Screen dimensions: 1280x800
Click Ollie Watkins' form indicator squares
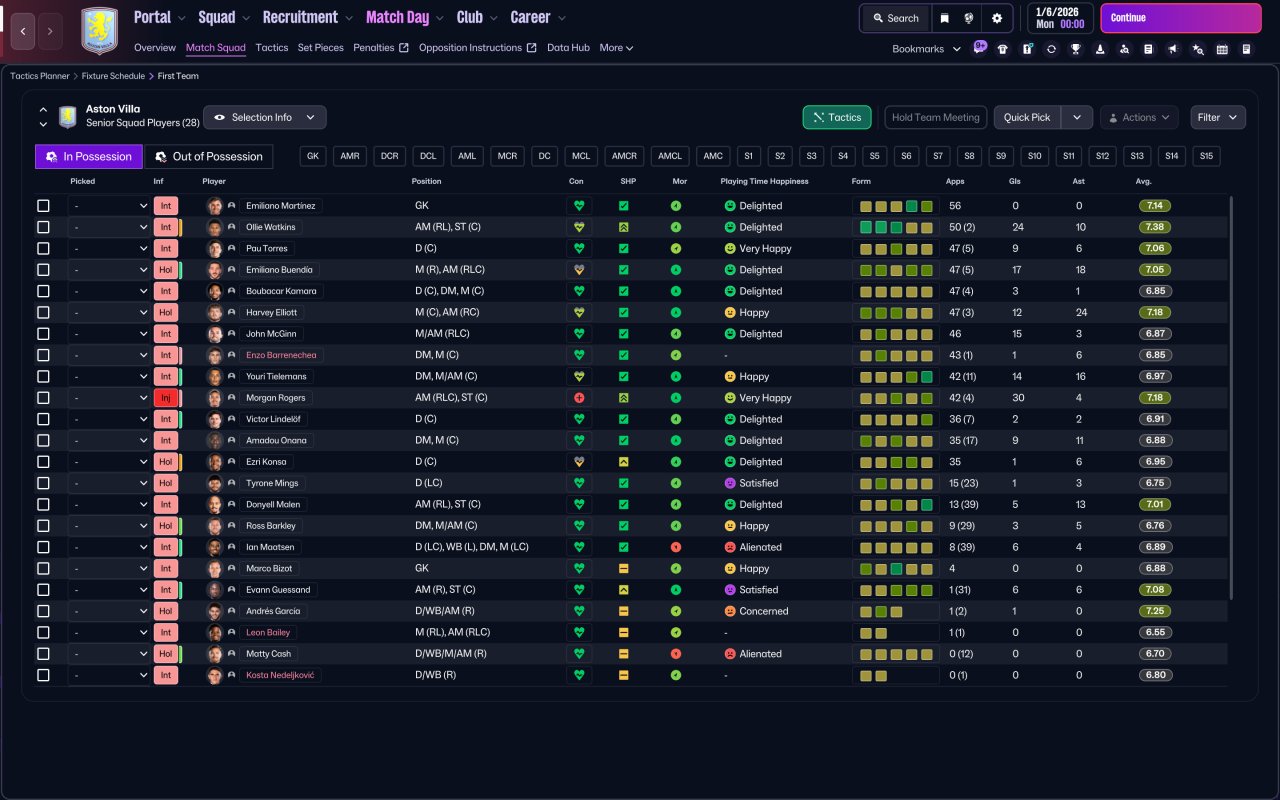[x=896, y=227]
